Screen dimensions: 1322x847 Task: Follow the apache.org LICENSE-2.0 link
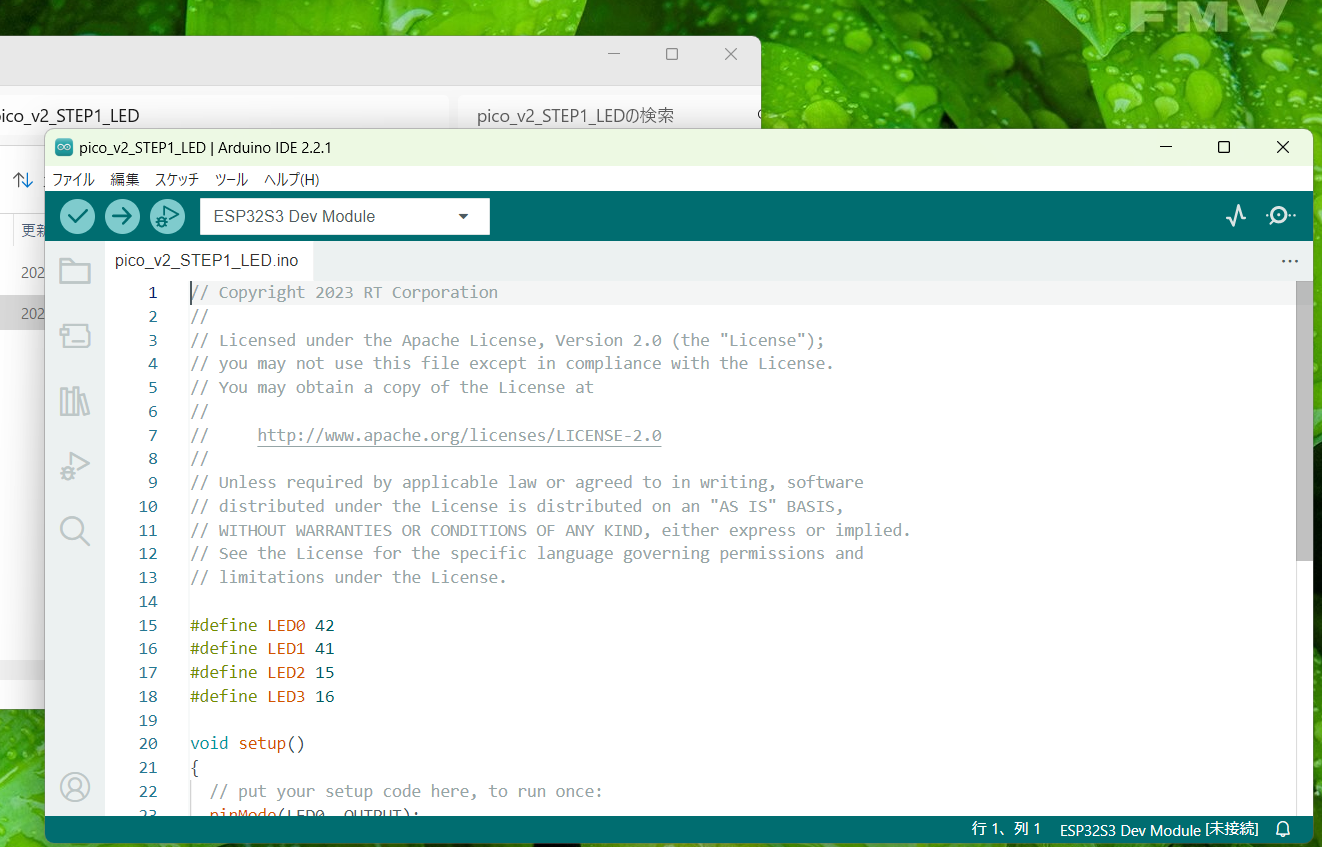(x=459, y=436)
